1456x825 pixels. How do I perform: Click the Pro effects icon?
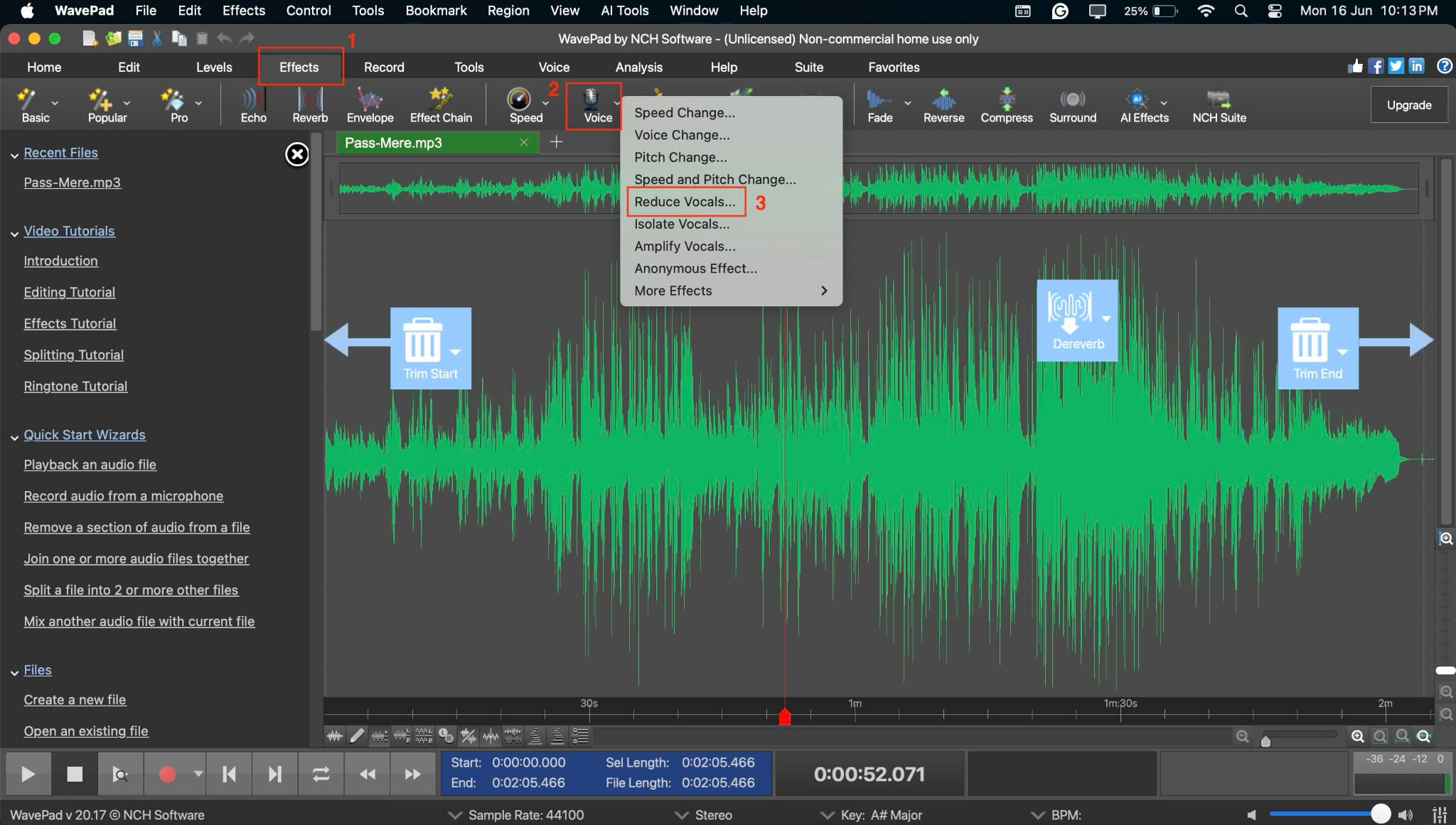click(x=172, y=99)
